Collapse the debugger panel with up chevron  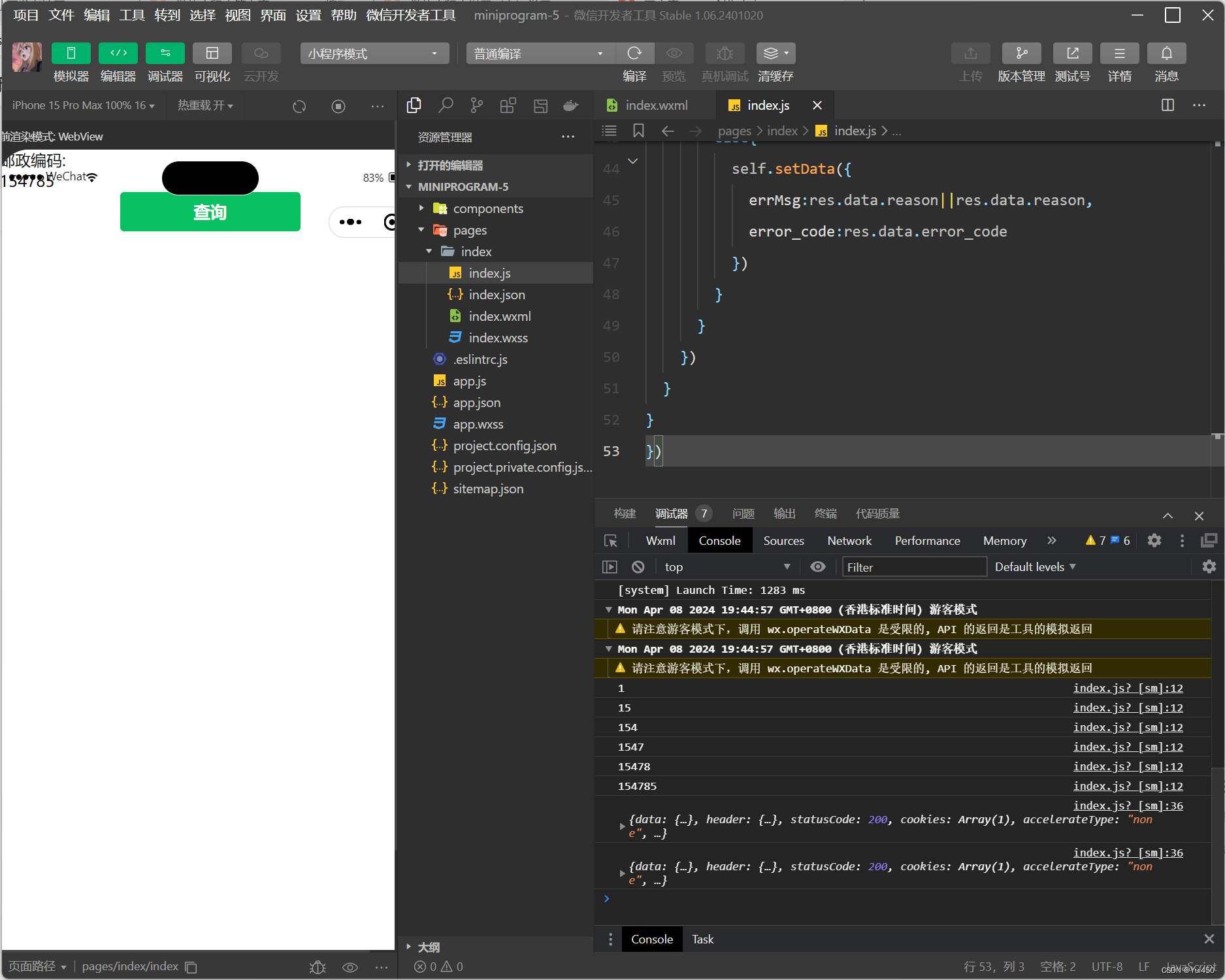(1168, 515)
